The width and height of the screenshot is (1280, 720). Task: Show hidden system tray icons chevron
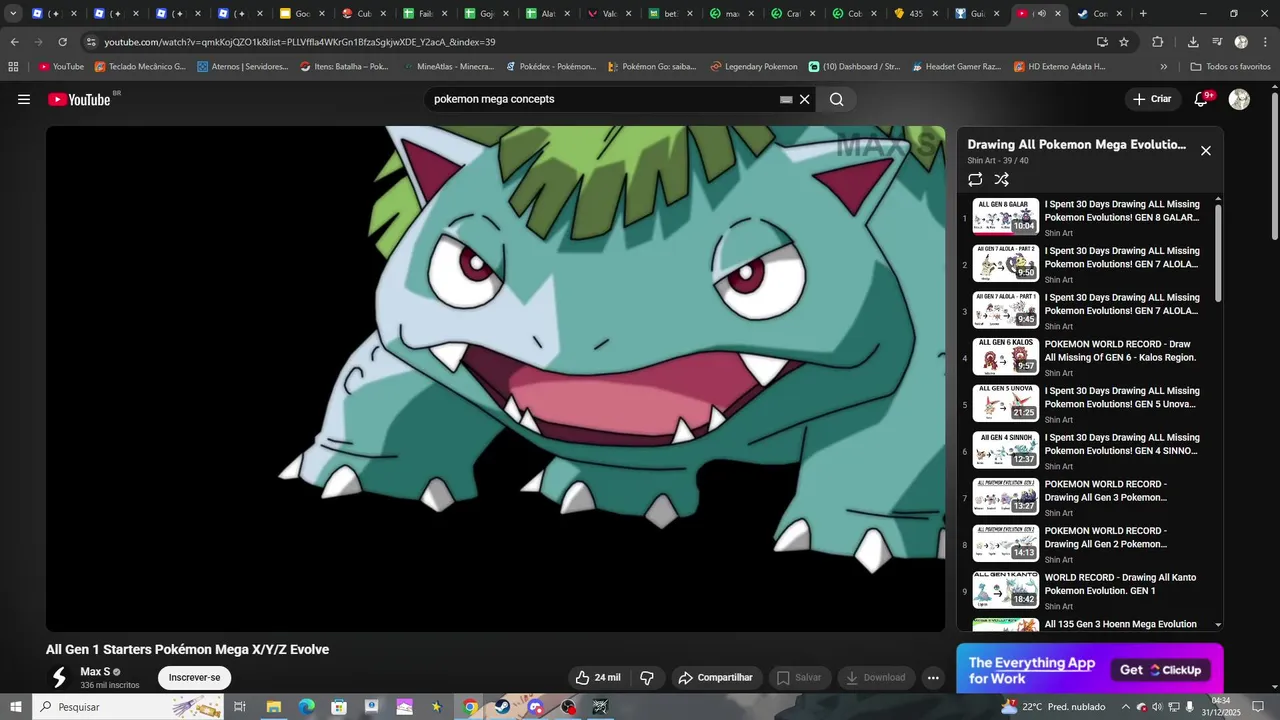pos(1125,707)
